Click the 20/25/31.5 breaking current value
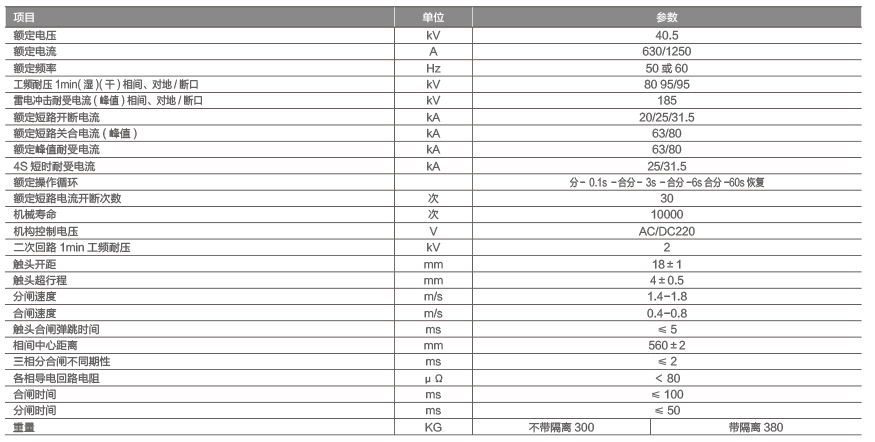The height and width of the screenshot is (442, 875). coord(665,117)
